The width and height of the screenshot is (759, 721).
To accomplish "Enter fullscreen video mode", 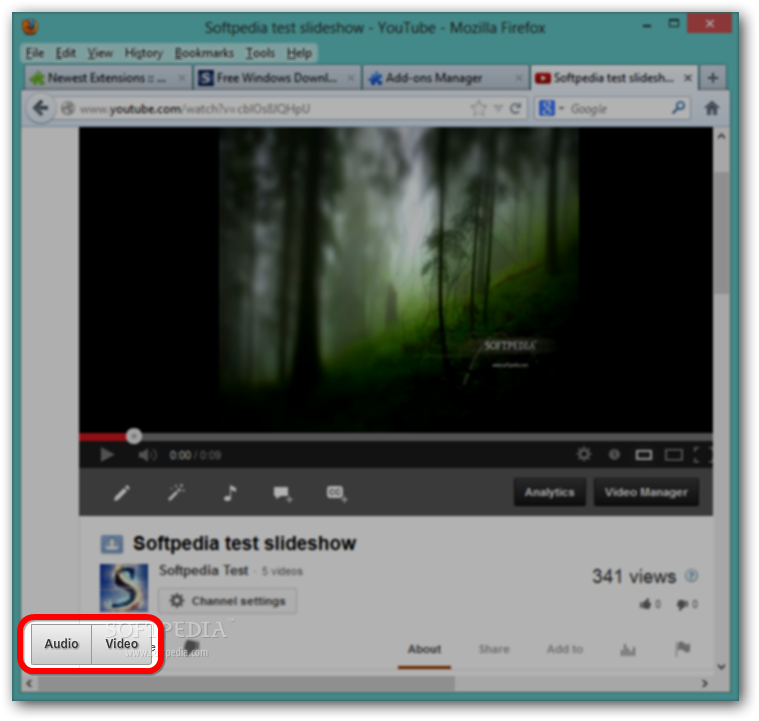I will (x=702, y=455).
